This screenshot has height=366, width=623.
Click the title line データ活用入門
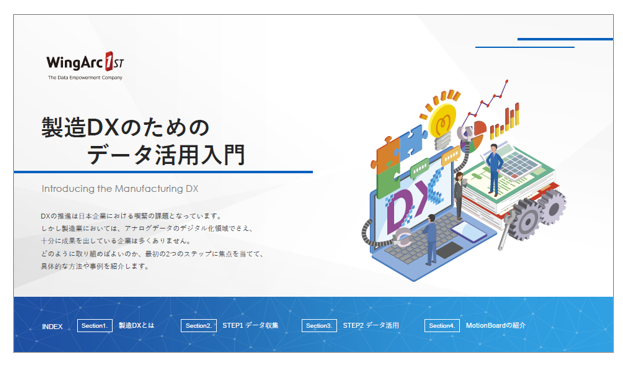166,155
